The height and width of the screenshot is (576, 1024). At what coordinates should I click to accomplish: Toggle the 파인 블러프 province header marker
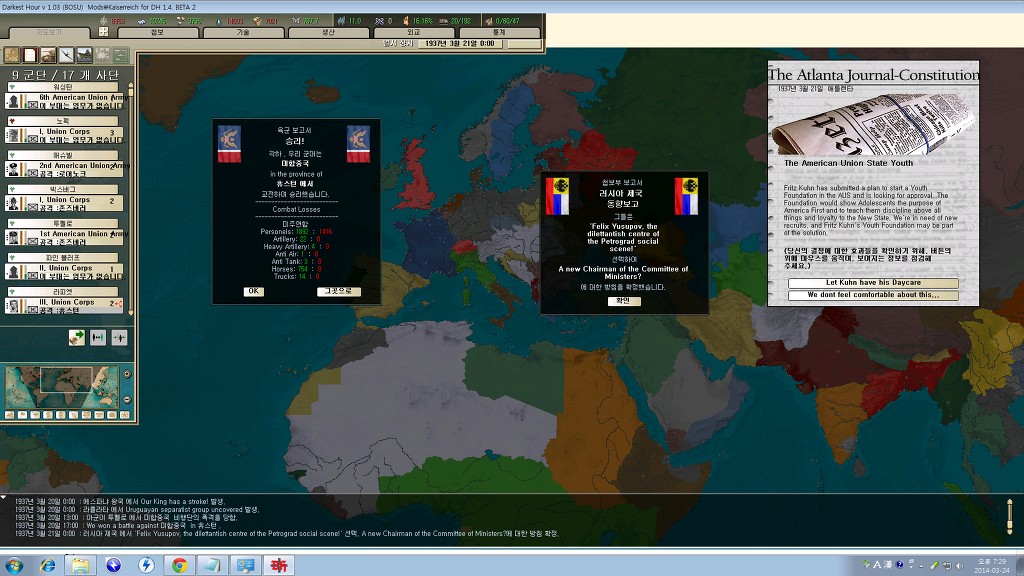(12, 258)
